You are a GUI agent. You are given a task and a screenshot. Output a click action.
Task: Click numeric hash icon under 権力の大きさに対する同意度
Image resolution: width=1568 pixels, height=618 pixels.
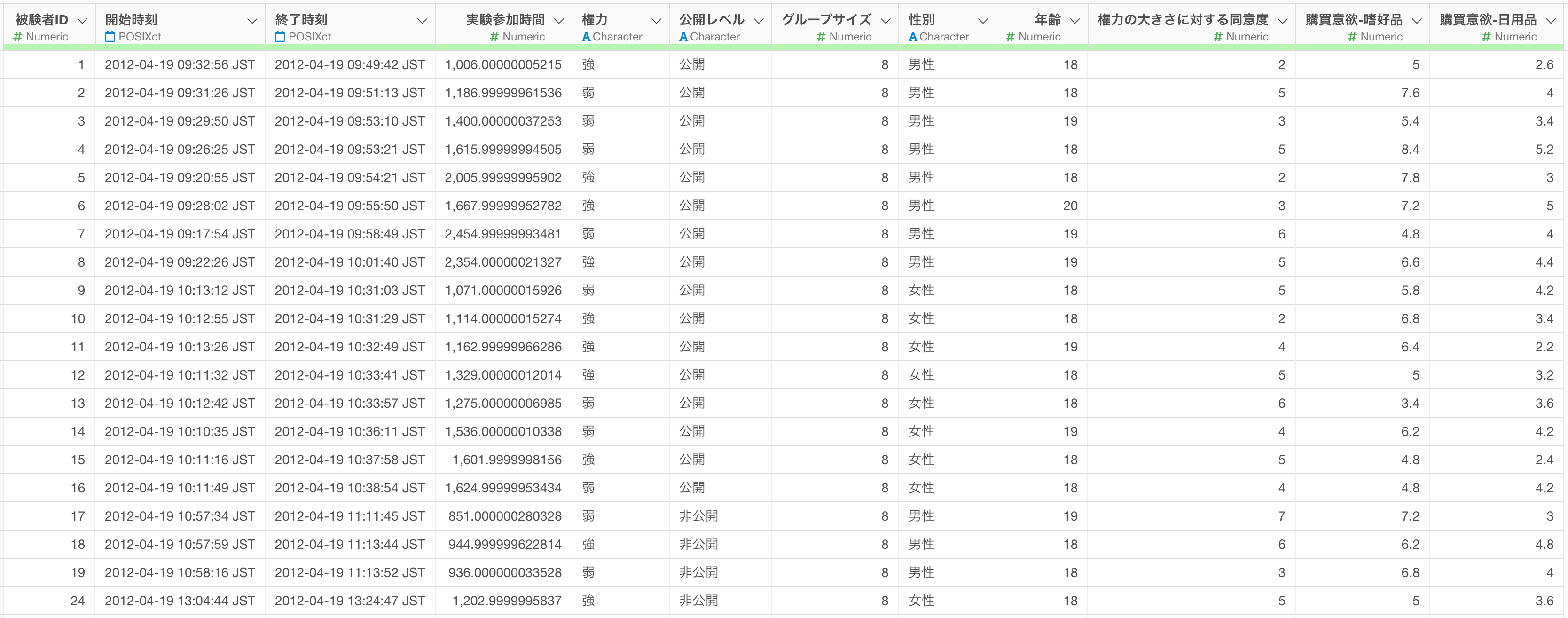(x=1218, y=37)
